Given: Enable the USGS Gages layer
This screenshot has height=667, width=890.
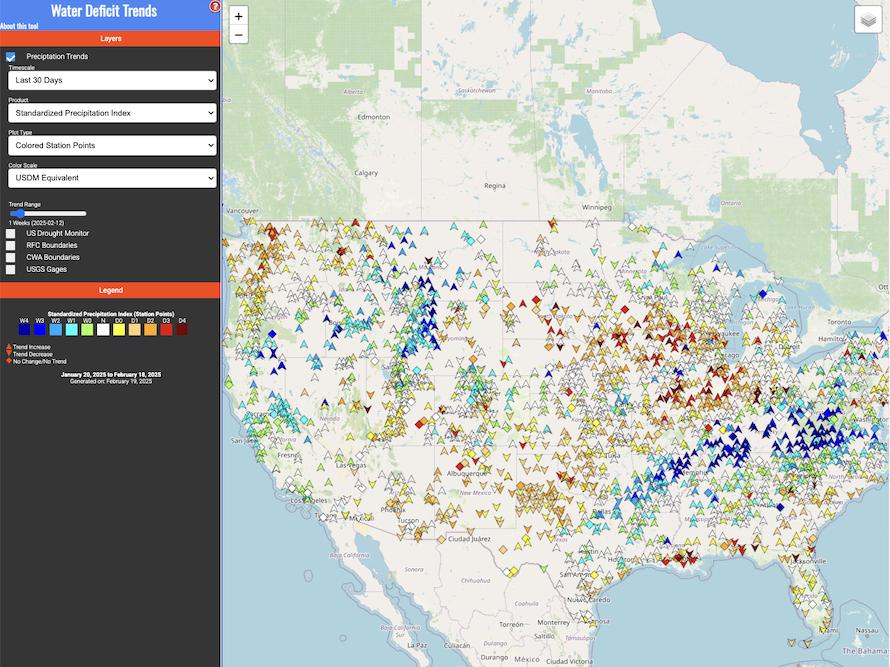Looking at the screenshot, I should coord(10,269).
